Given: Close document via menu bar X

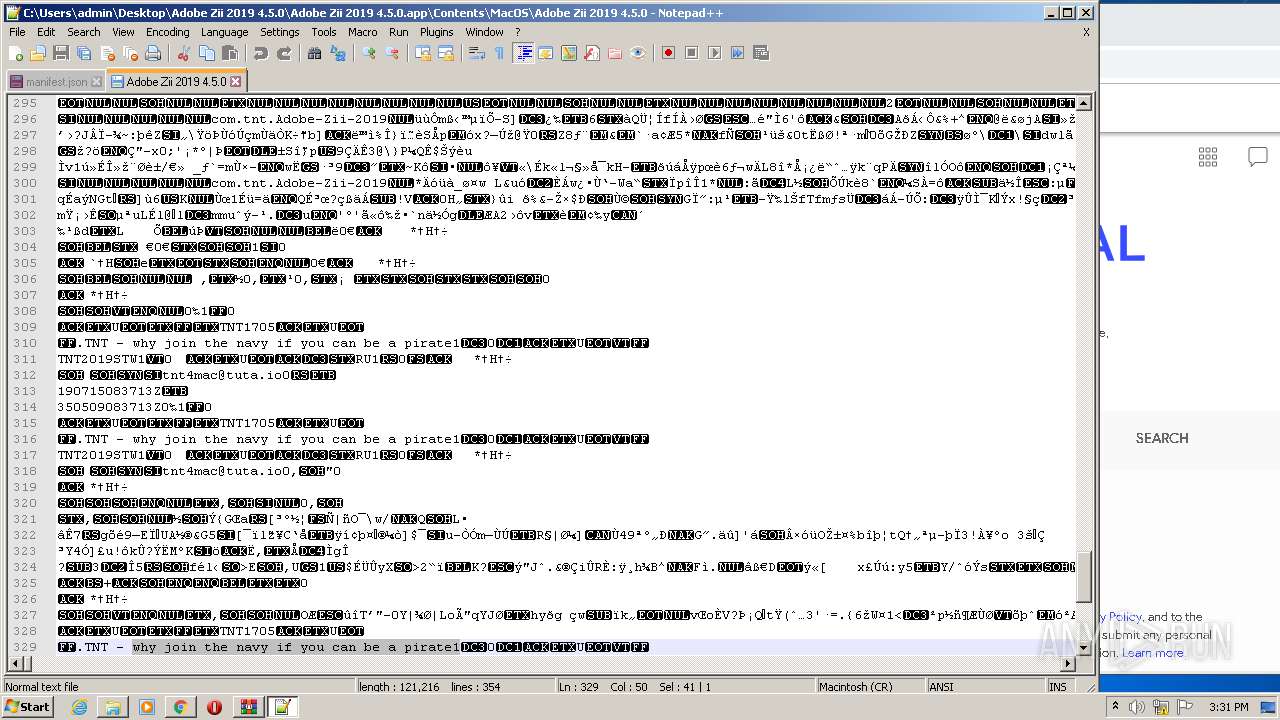Looking at the screenshot, I should tap(1086, 32).
